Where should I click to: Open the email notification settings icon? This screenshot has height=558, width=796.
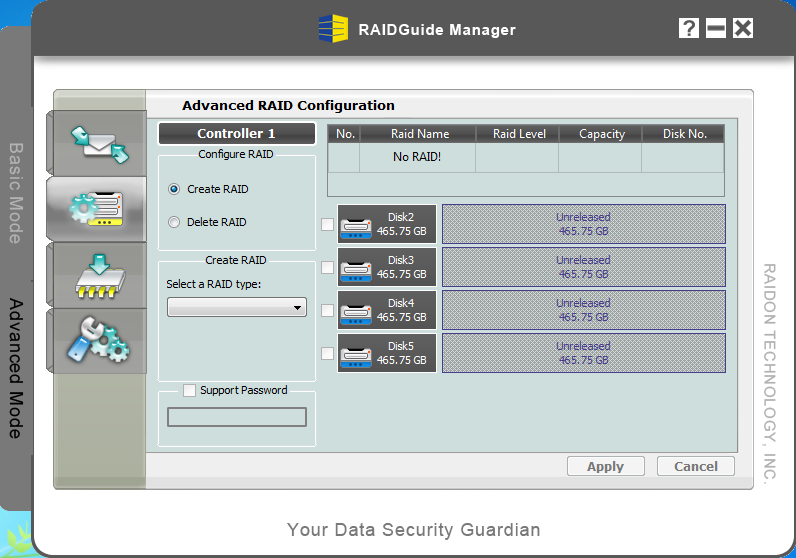point(98,140)
